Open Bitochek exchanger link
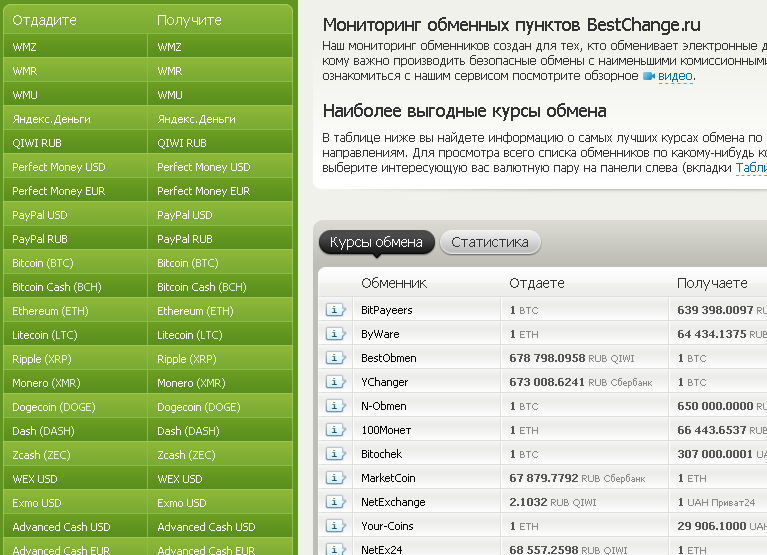Viewport: 767px width, 555px height. (x=382, y=454)
